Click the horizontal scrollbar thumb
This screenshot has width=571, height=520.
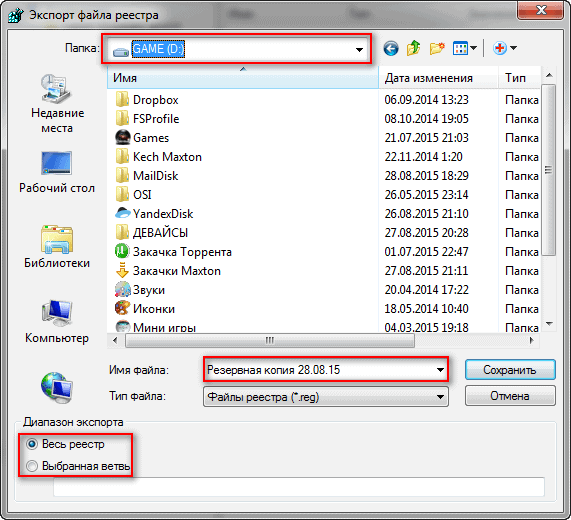click(270, 340)
